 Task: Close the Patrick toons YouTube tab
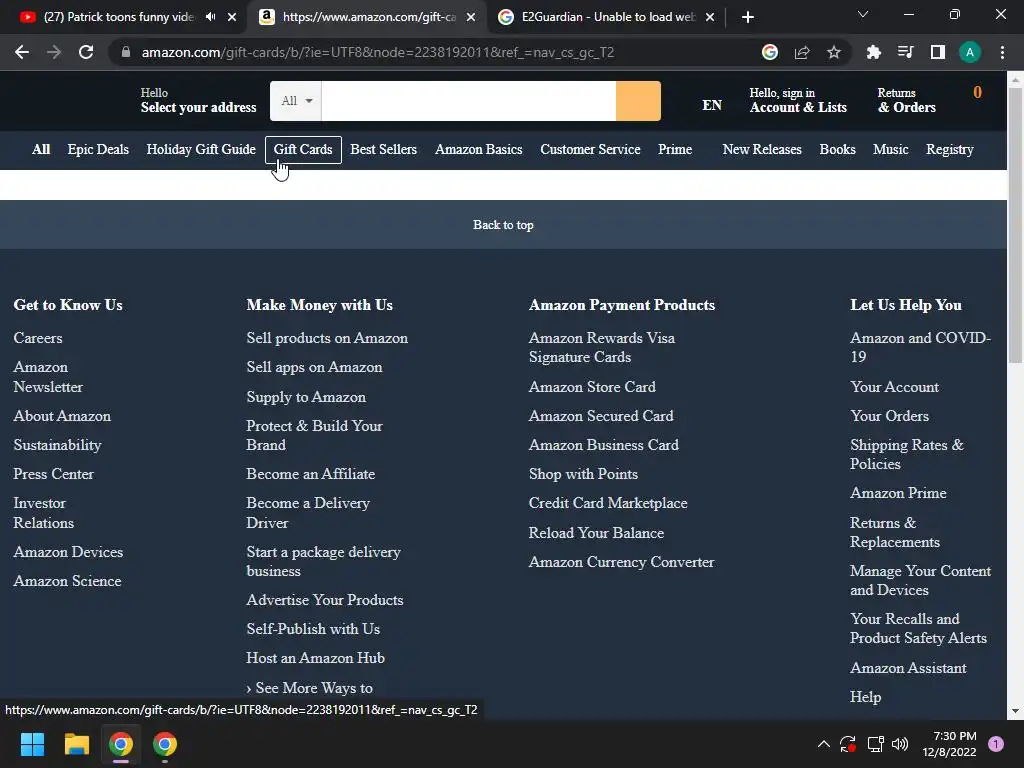pyautogui.click(x=232, y=17)
